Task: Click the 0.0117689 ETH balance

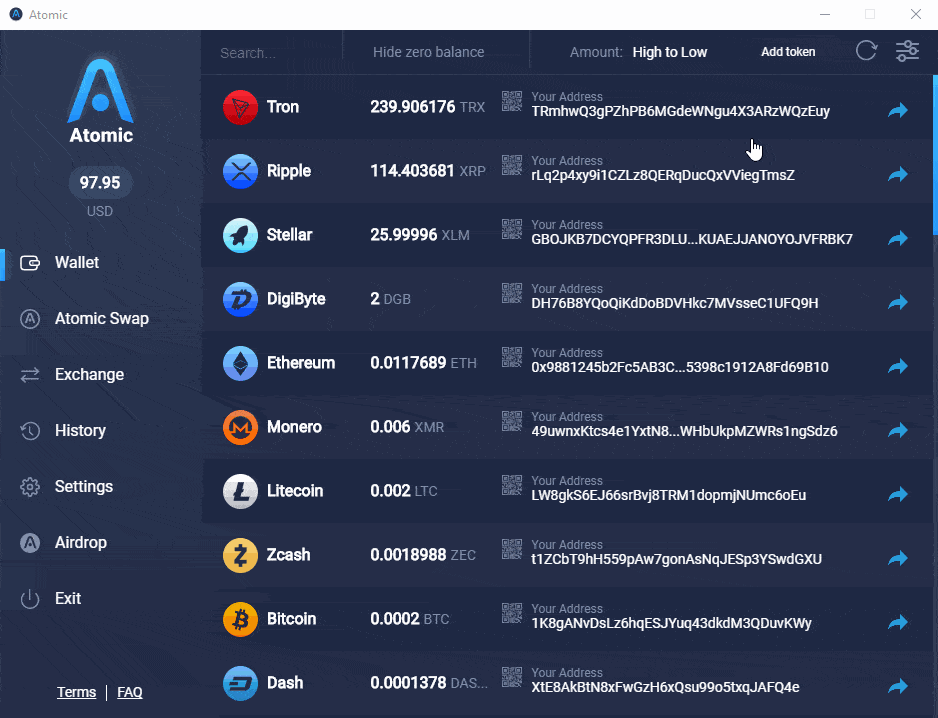Action: [423, 363]
